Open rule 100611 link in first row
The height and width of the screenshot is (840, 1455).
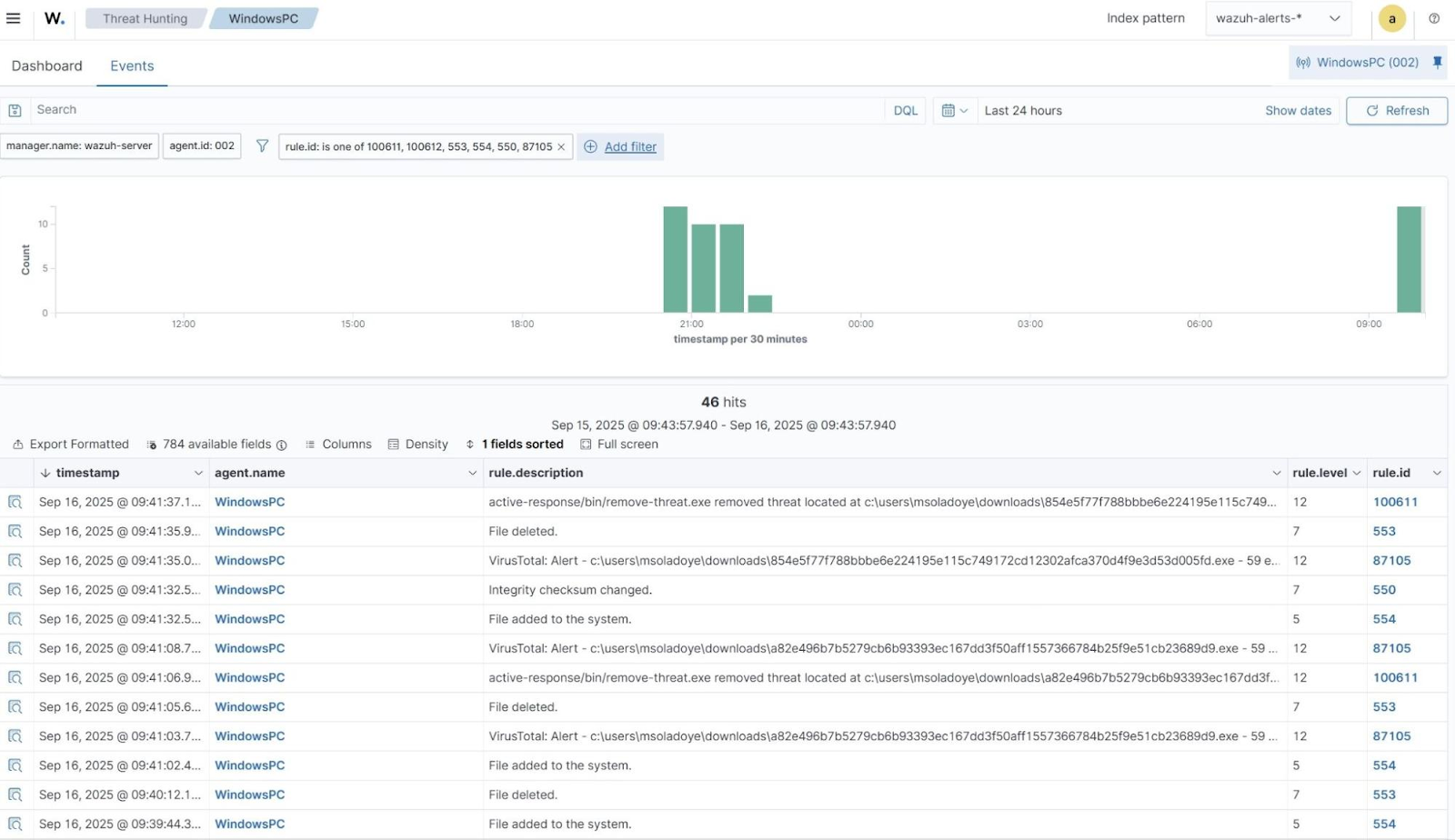[x=1395, y=502]
